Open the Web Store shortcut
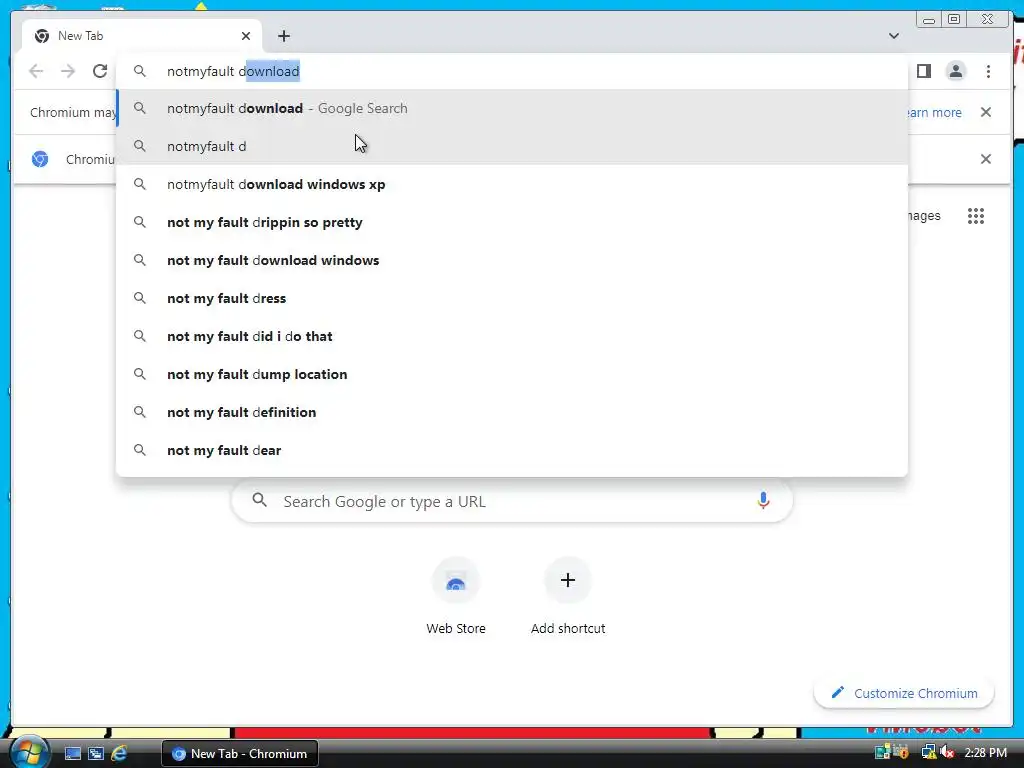Viewport: 1024px width, 768px height. 456,596
